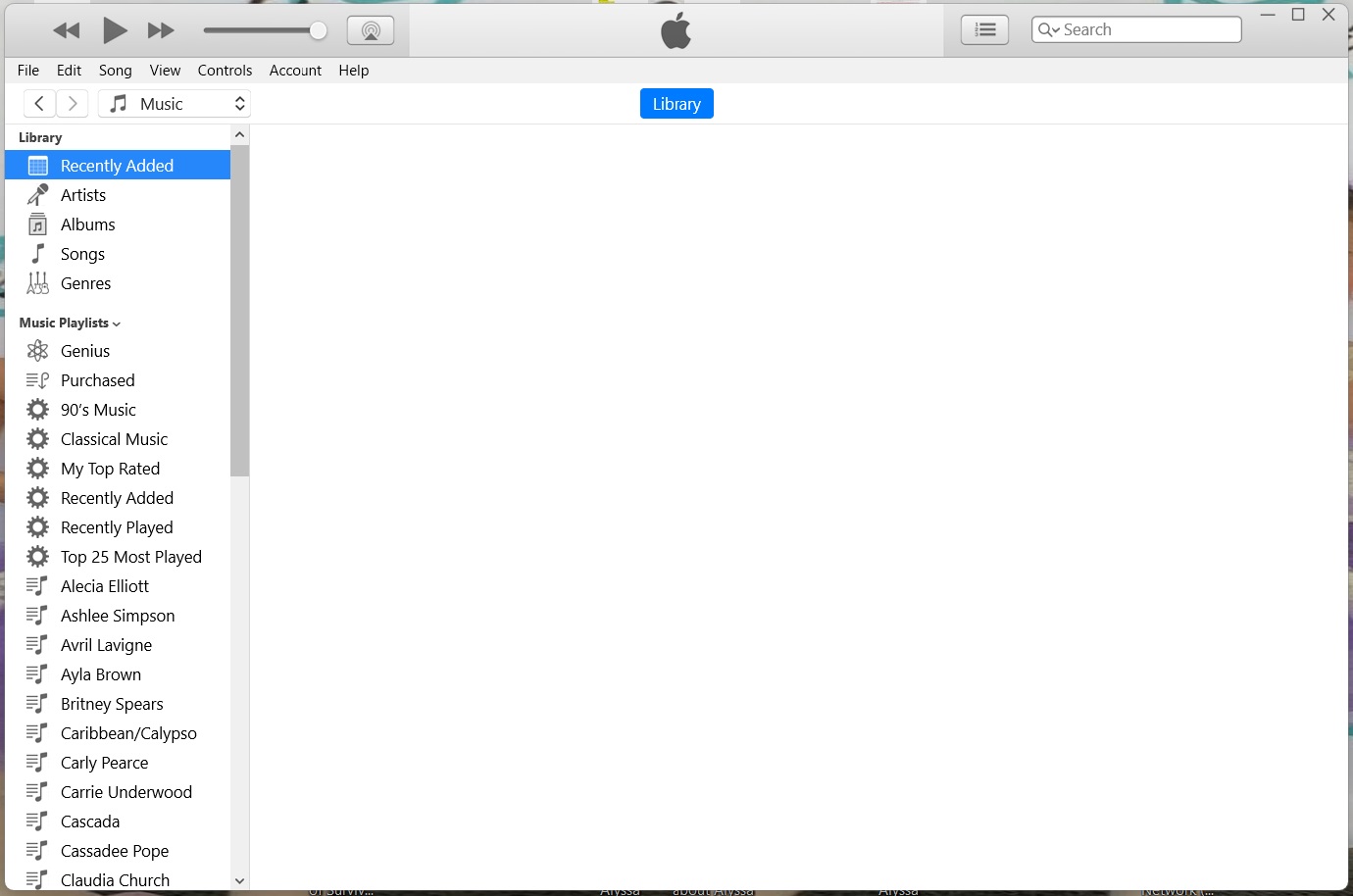Click the Previous track rewind button
The image size is (1353, 896).
click(67, 30)
